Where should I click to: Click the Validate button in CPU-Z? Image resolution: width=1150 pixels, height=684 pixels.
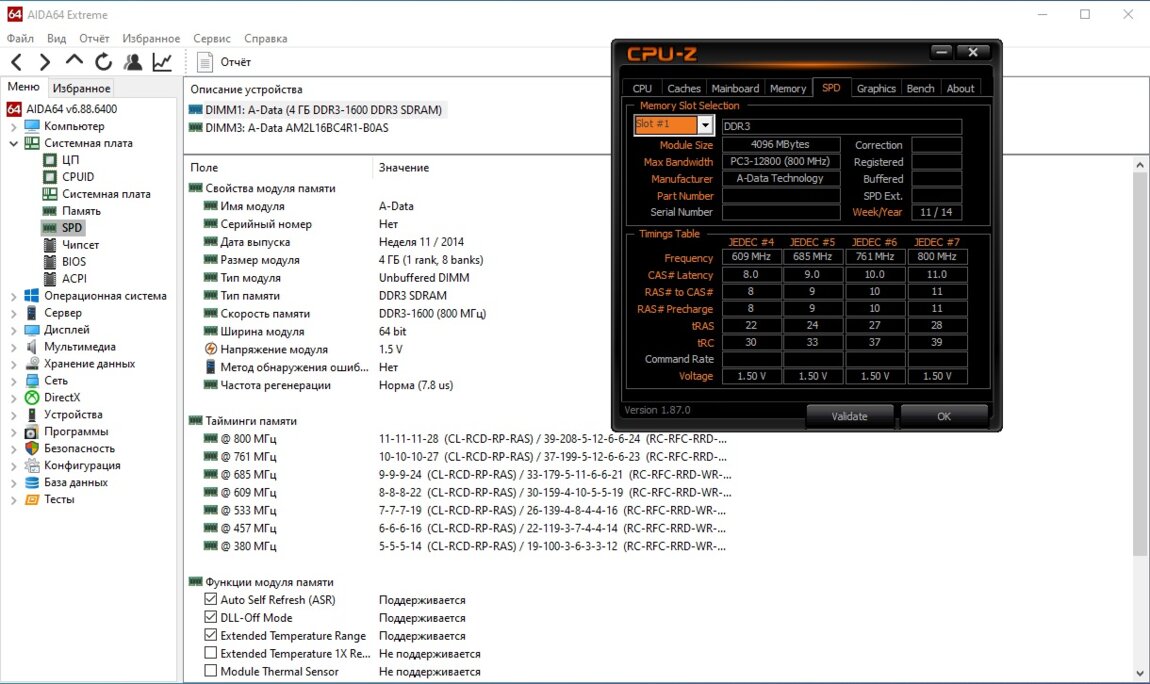point(849,416)
